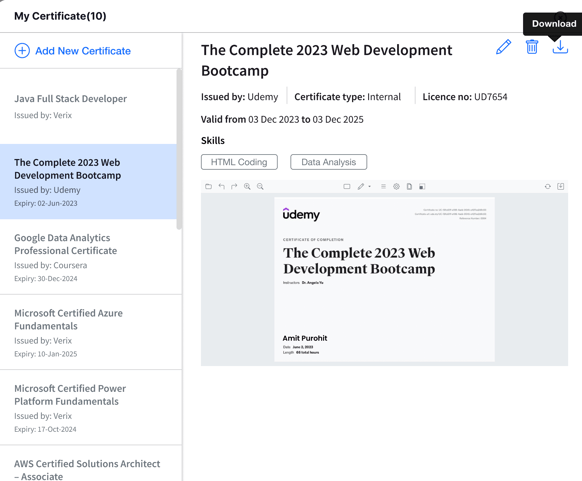Click the viewer export download icon at toolbar end
Screen dimensions: 582x481
pos(560,186)
